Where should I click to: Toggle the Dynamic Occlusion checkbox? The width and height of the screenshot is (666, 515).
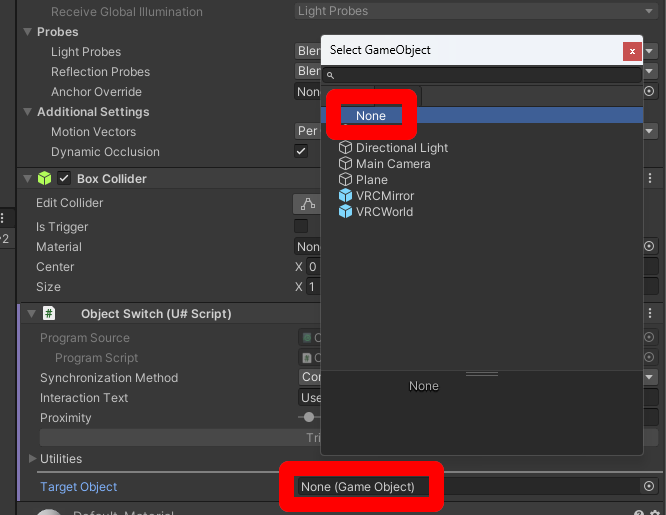point(301,151)
